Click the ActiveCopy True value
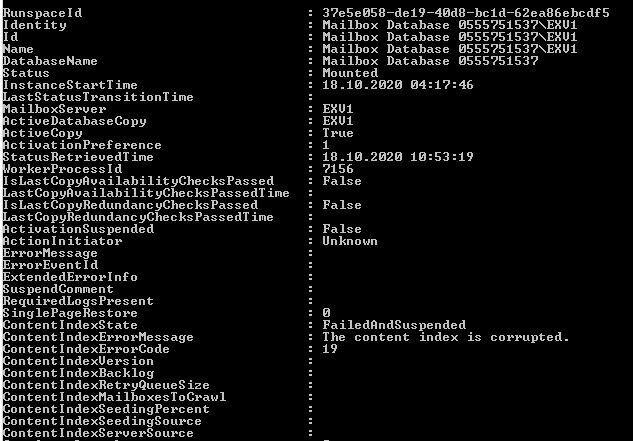Screen dimensions: 633x441 (338, 133)
